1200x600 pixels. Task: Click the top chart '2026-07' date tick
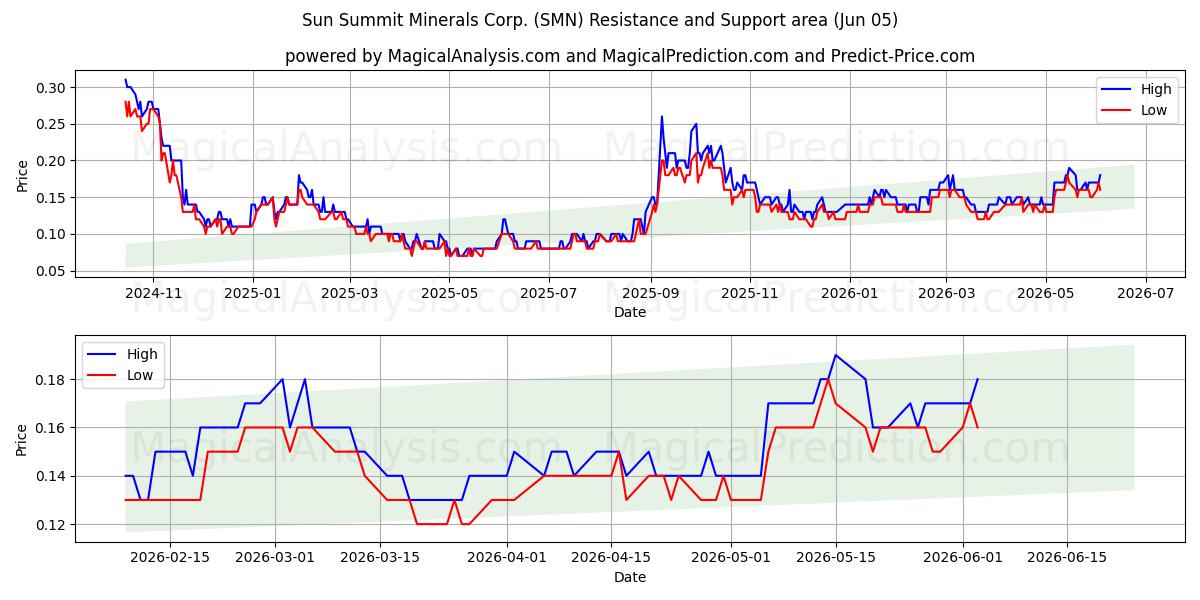click(1145, 294)
